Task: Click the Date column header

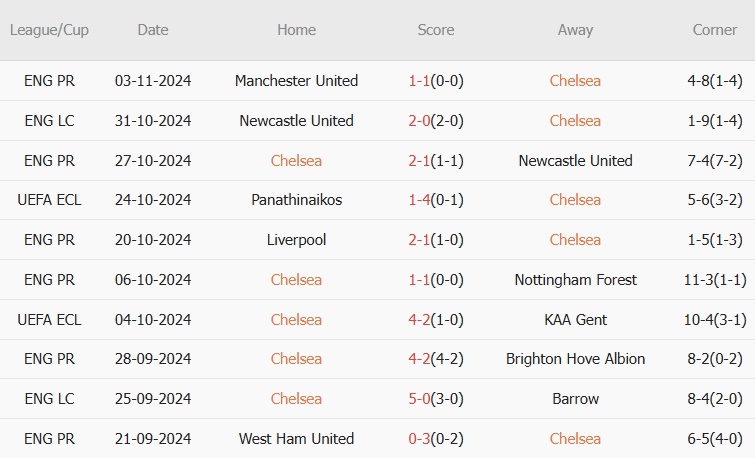Action: tap(153, 30)
